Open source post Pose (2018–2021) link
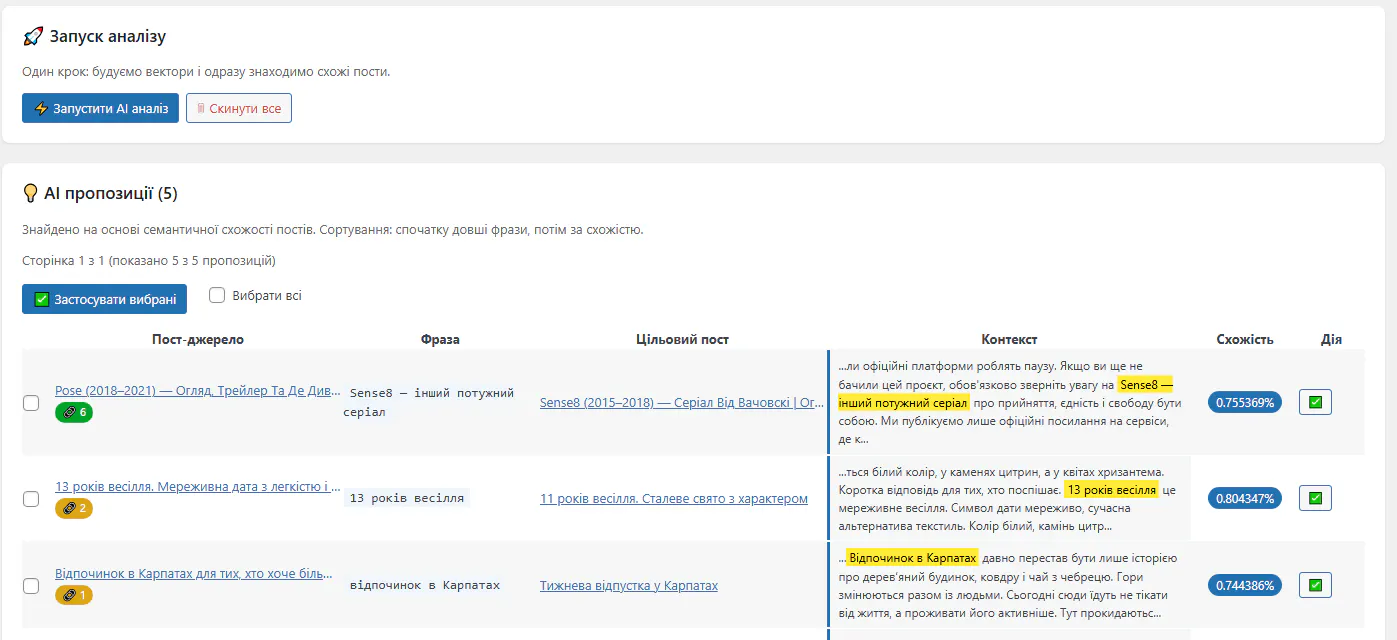The width and height of the screenshot is (1397, 640). (197, 390)
